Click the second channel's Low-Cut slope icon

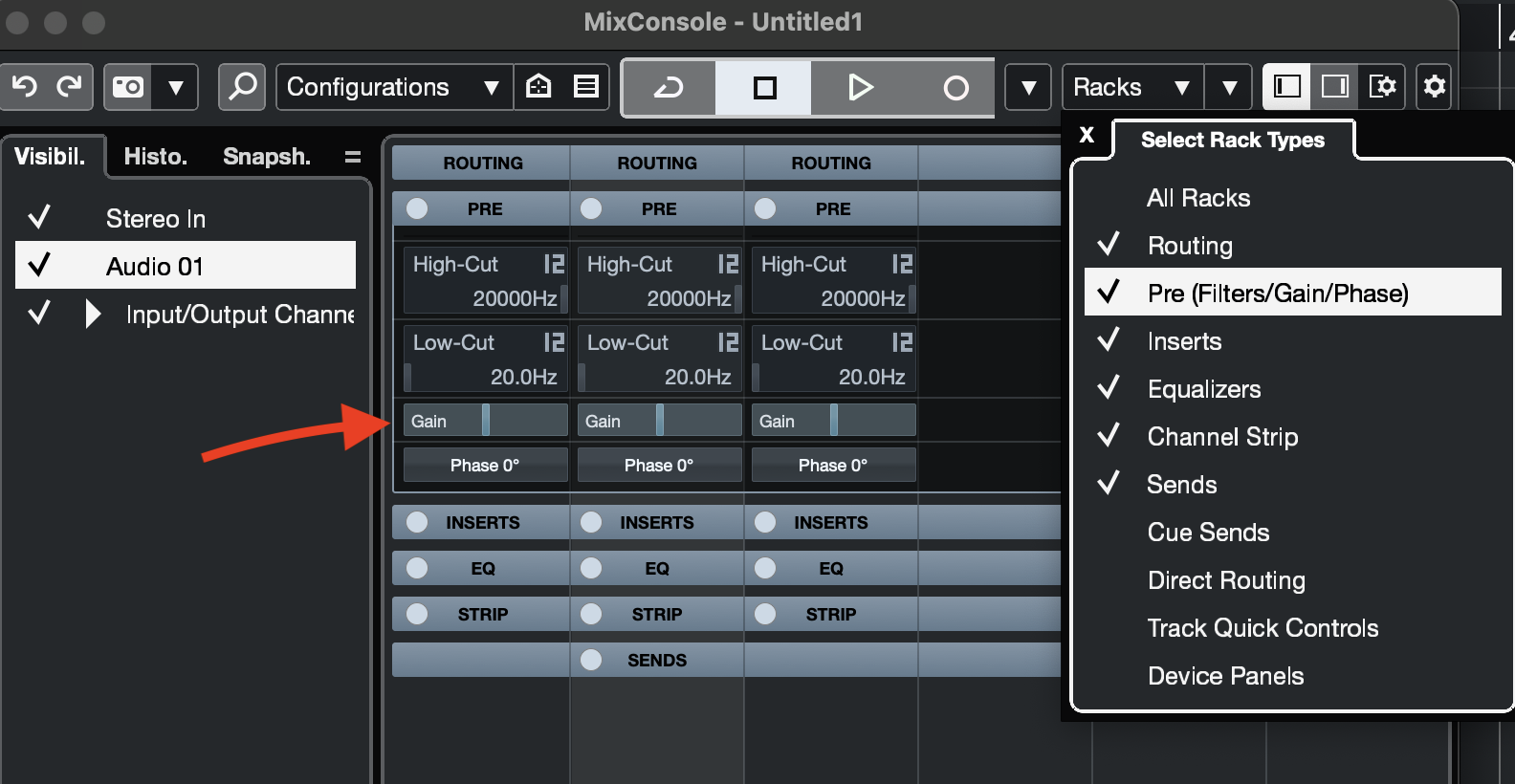(x=729, y=342)
